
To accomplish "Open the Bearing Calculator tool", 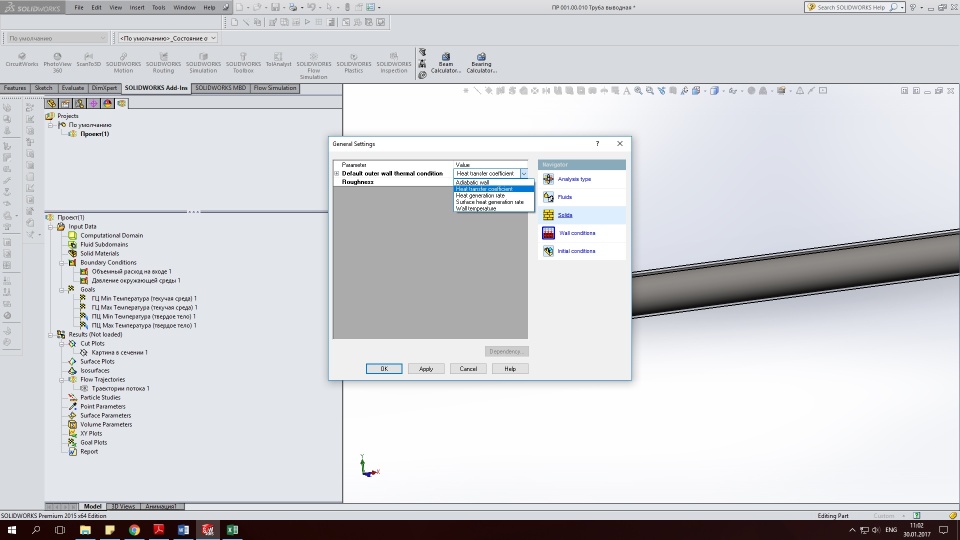I will 481,63.
